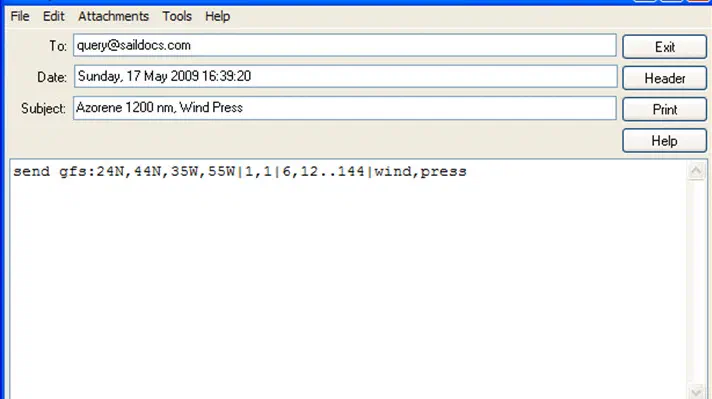Image resolution: width=712 pixels, height=399 pixels.
Task: Click the scrollbar down arrow in message body
Action: 696,391
